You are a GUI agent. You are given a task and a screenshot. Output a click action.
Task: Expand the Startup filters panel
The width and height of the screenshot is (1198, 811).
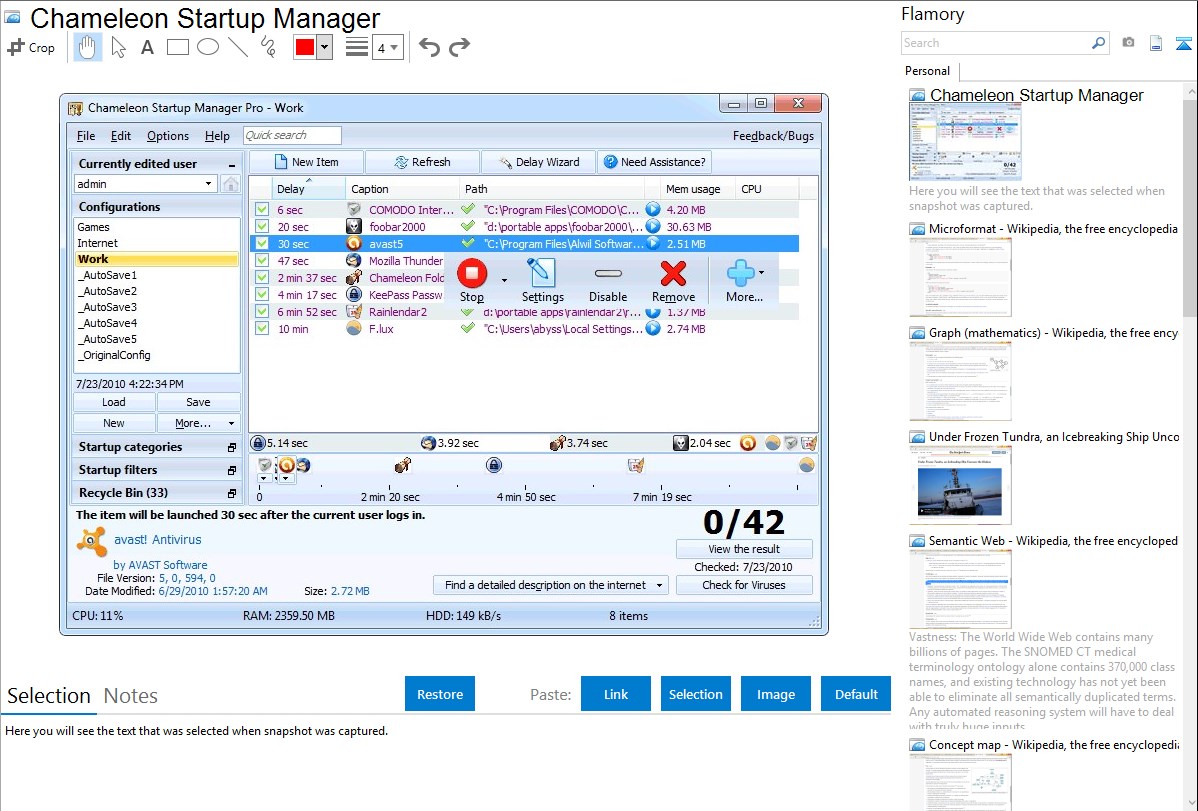(x=232, y=470)
